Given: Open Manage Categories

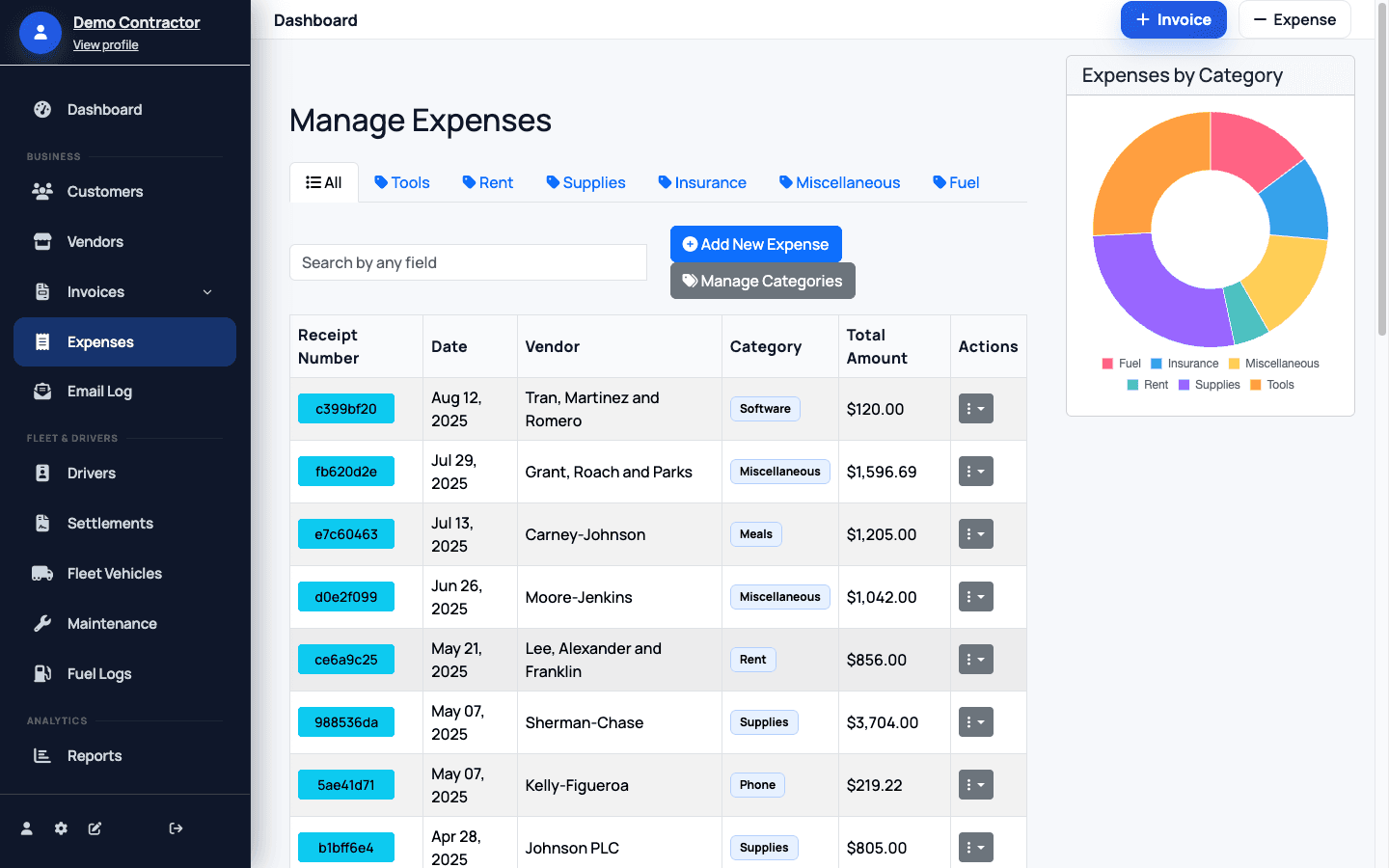Looking at the screenshot, I should pyautogui.click(x=763, y=281).
